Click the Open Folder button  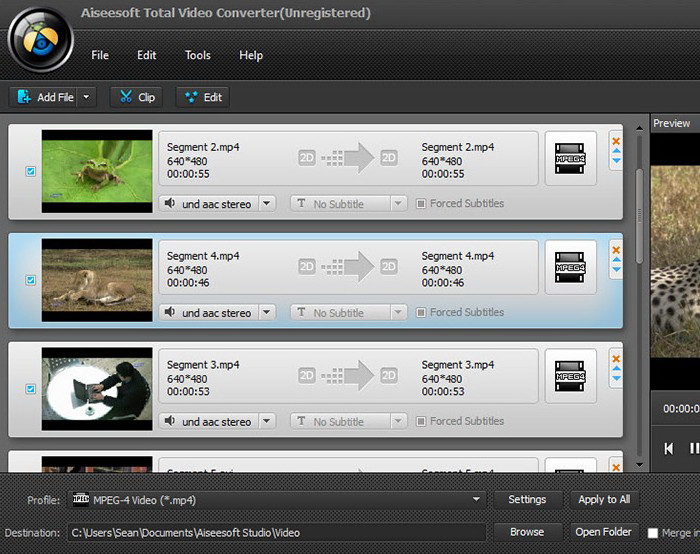point(604,532)
